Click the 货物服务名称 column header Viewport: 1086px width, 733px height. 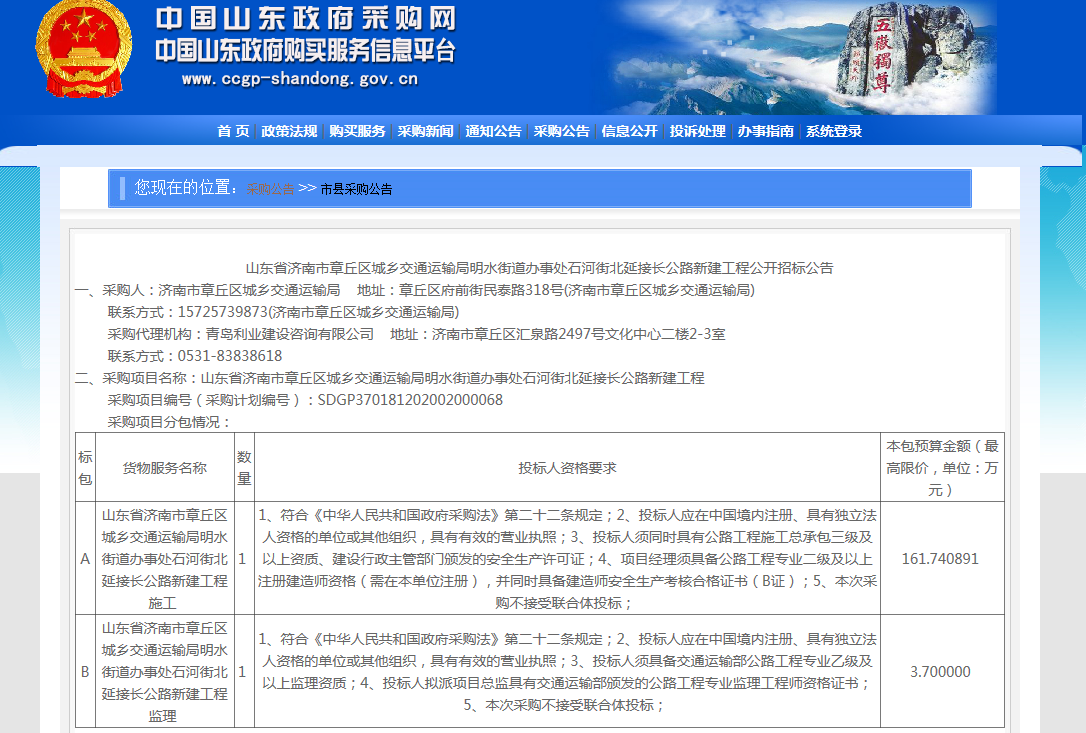click(x=165, y=468)
